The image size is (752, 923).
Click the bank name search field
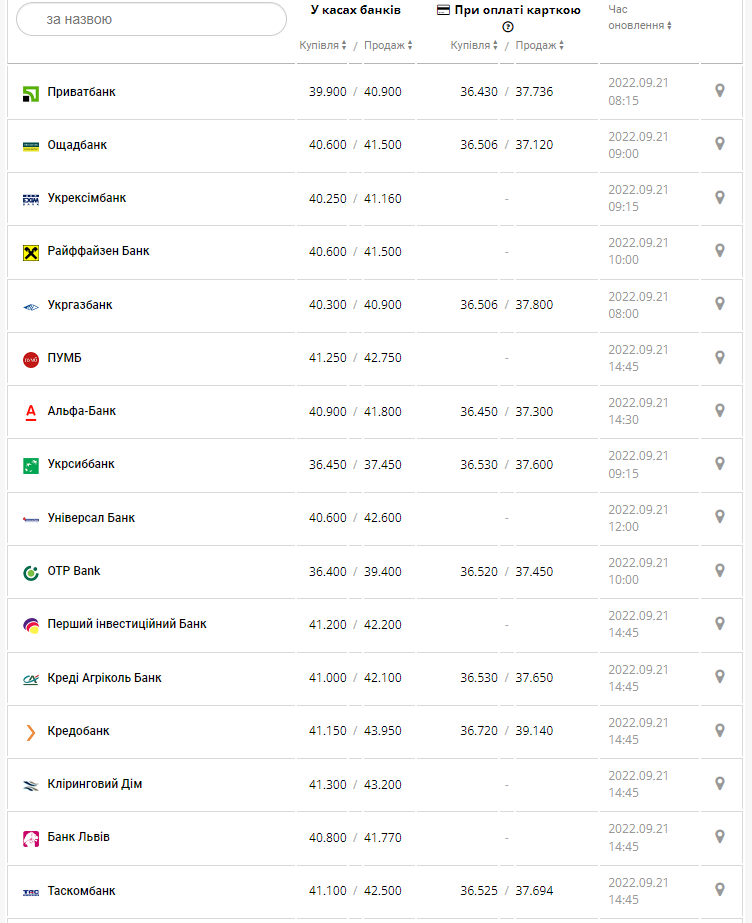tap(152, 19)
